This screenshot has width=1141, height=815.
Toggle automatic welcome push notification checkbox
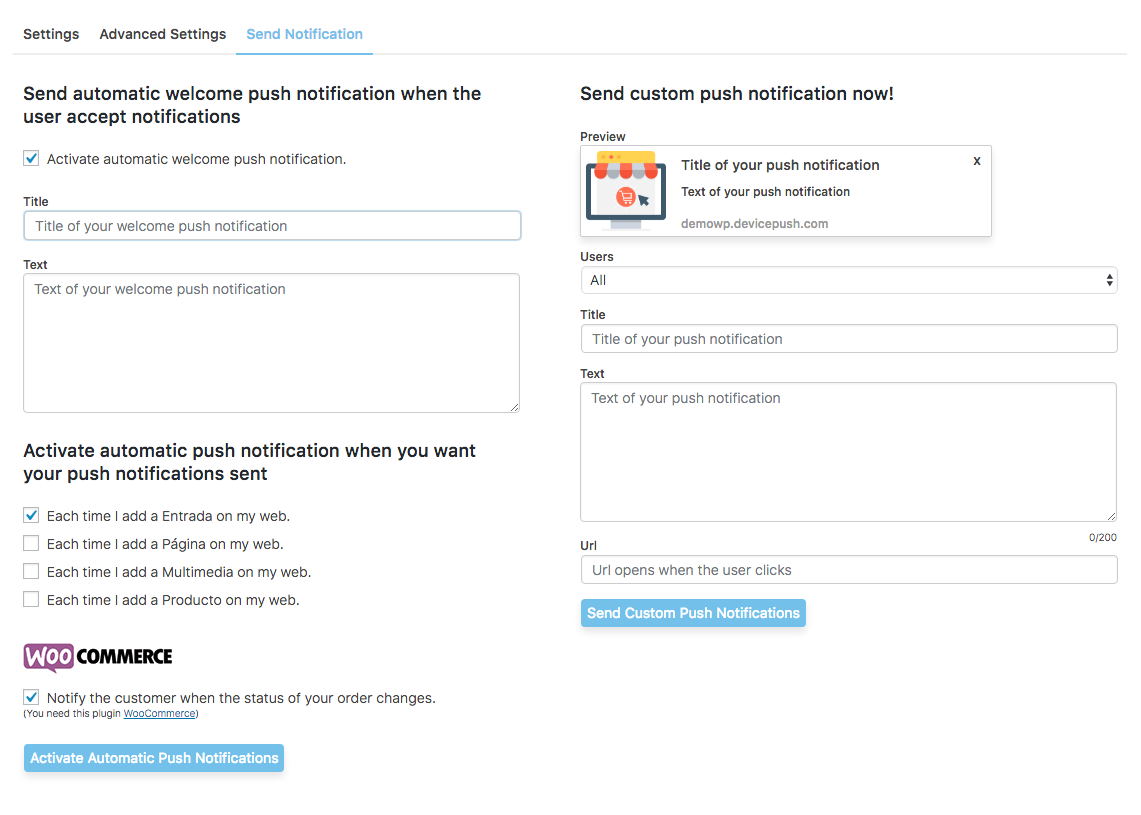[31, 159]
